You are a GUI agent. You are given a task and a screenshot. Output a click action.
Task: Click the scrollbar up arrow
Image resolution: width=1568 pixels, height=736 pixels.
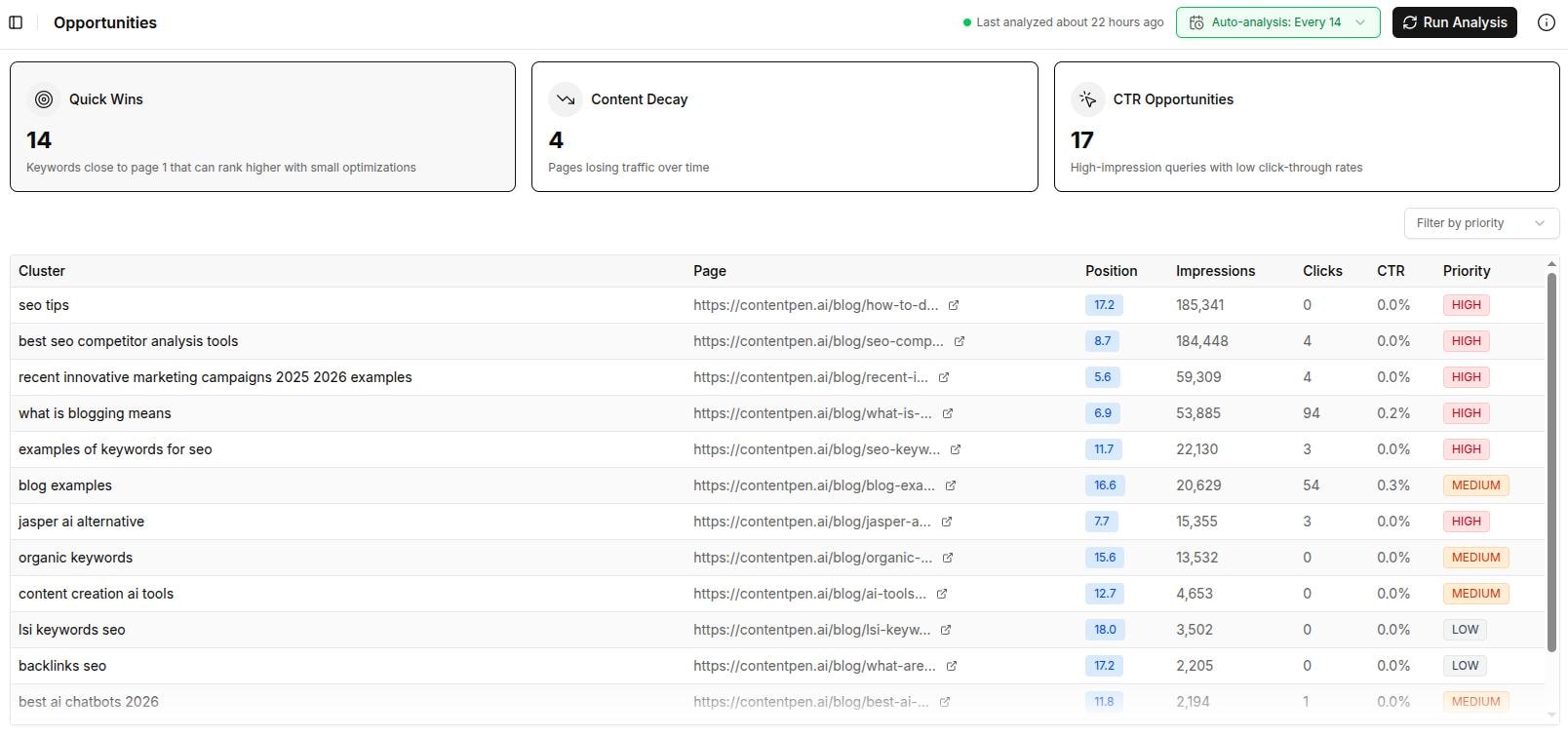1551,264
